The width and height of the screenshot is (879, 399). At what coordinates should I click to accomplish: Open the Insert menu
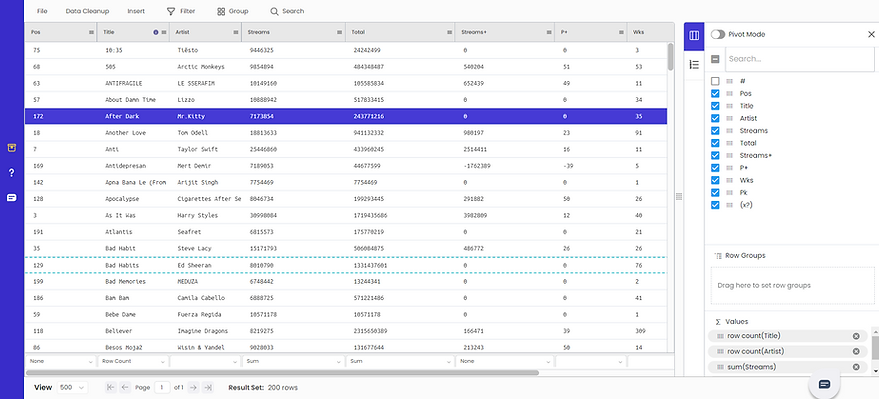point(136,11)
